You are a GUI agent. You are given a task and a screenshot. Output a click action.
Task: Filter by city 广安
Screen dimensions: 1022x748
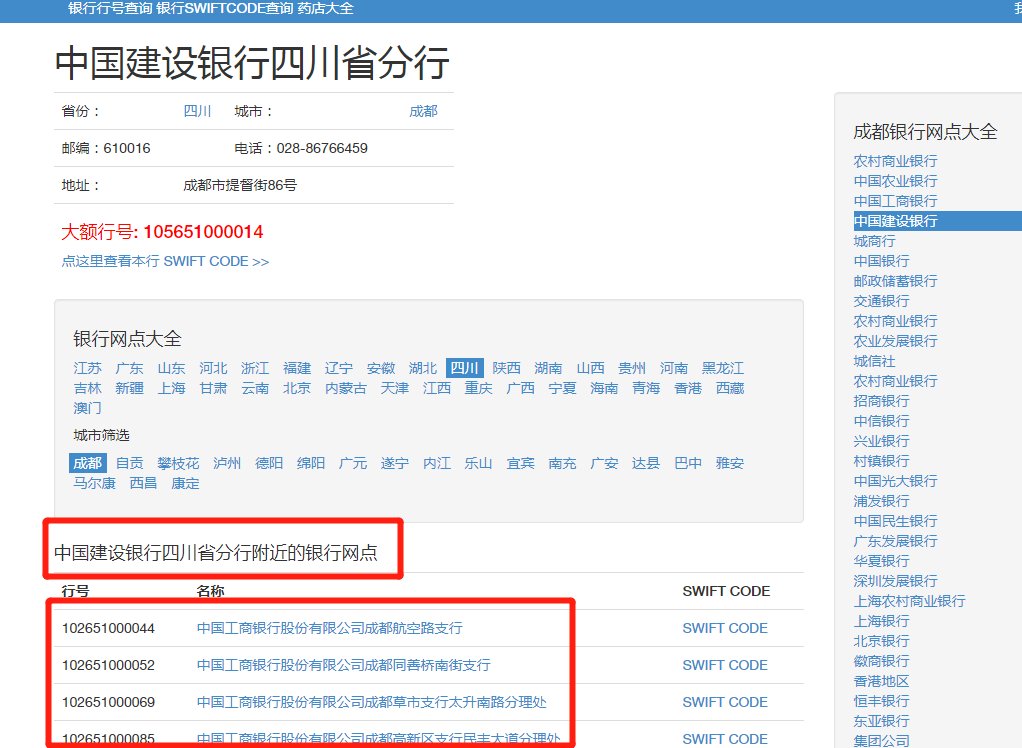click(604, 463)
